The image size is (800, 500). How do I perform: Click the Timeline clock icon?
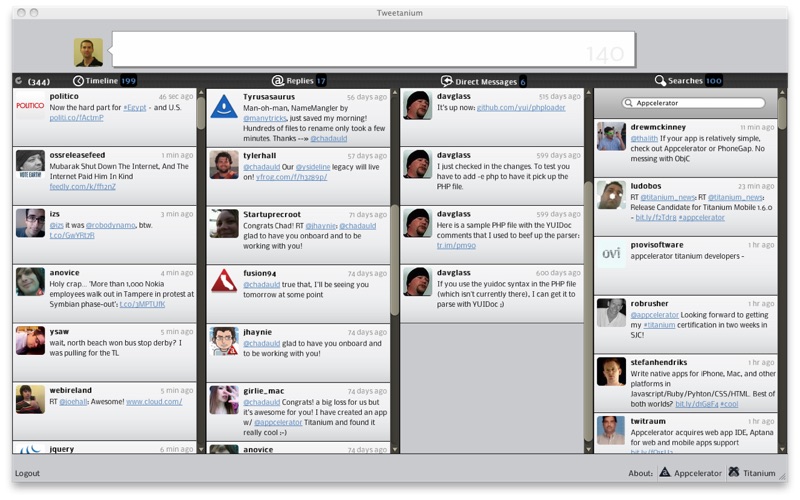coord(78,81)
